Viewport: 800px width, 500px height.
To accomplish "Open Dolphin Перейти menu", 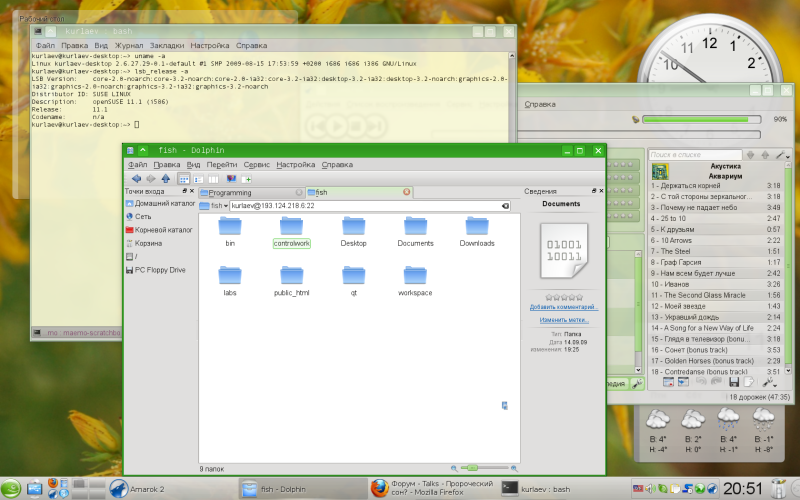I will (x=221, y=165).
